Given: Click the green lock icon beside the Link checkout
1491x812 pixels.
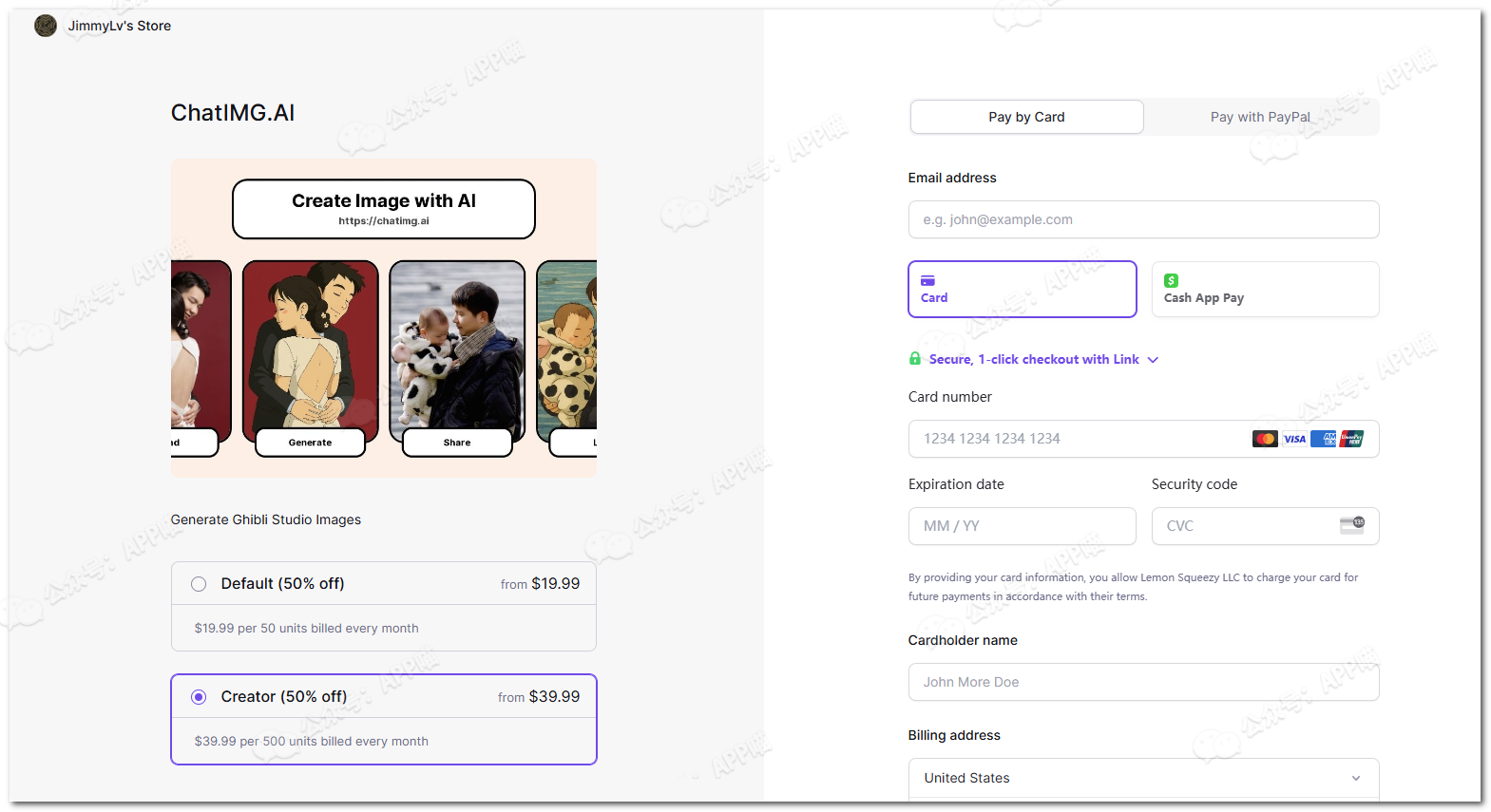Looking at the screenshot, I should coord(914,358).
